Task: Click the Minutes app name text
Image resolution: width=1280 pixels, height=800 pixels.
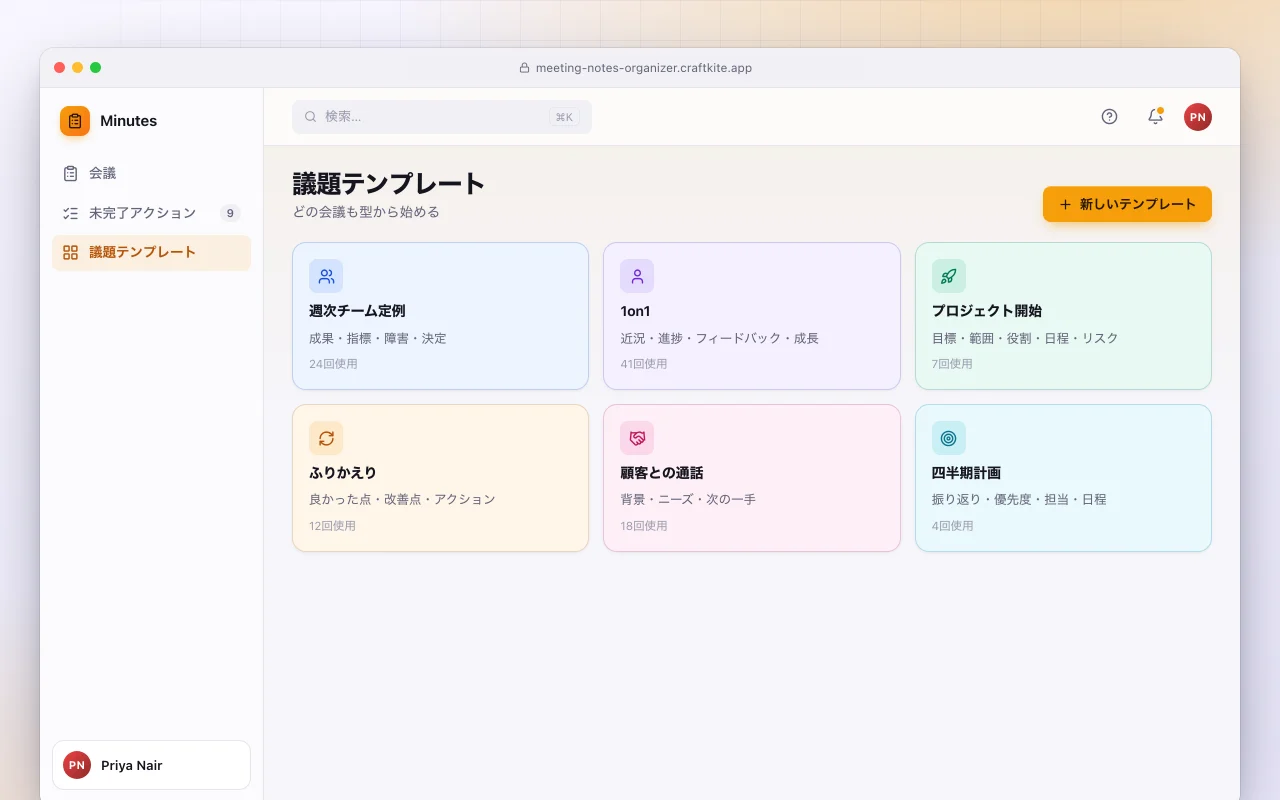Action: [129, 121]
